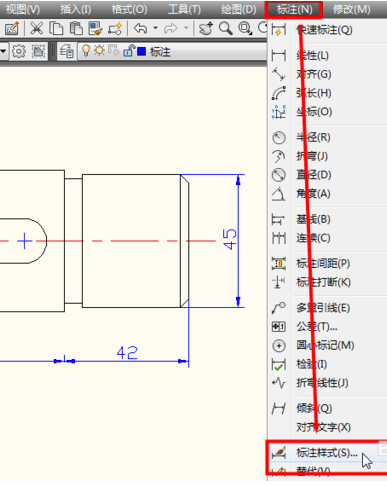Click the Match Properties brush icon

[x=96, y=29]
